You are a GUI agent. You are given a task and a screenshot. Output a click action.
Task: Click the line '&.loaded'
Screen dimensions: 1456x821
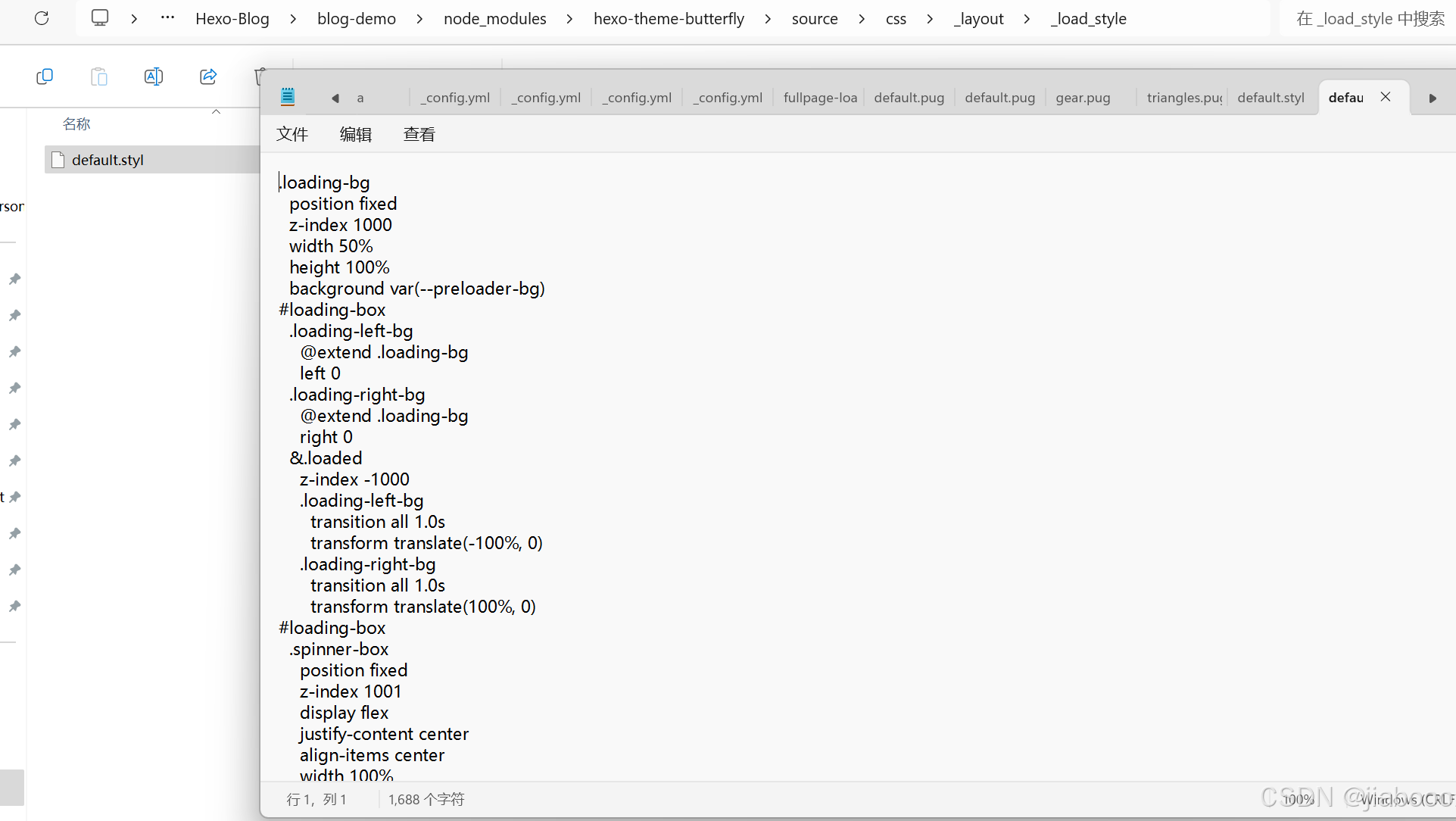[x=326, y=458]
